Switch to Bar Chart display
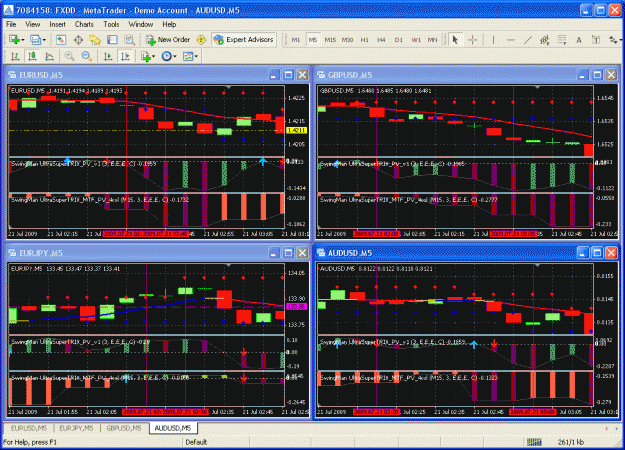This screenshot has width=625, height=450. 15,57
